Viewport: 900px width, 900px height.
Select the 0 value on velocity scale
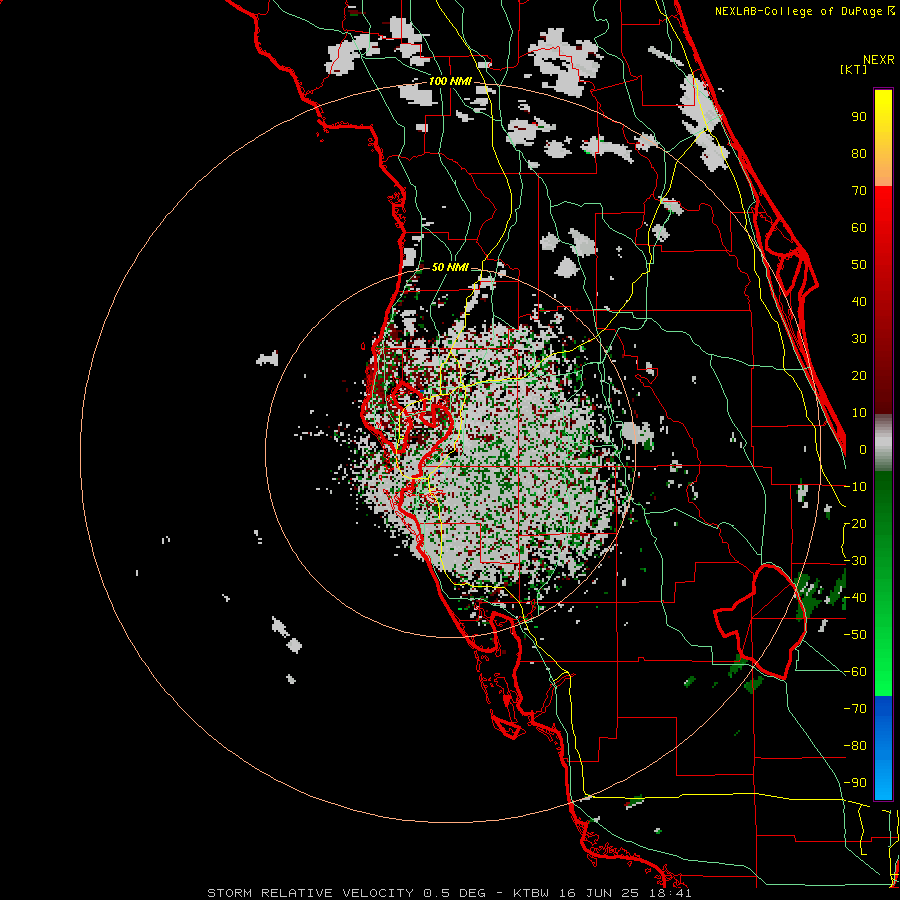tap(863, 450)
